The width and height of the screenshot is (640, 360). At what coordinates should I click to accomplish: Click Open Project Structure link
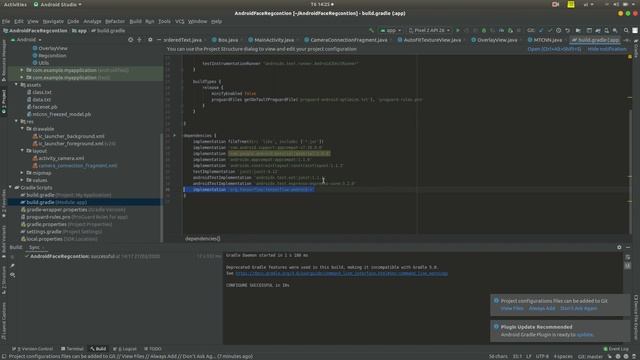click(x=554, y=49)
